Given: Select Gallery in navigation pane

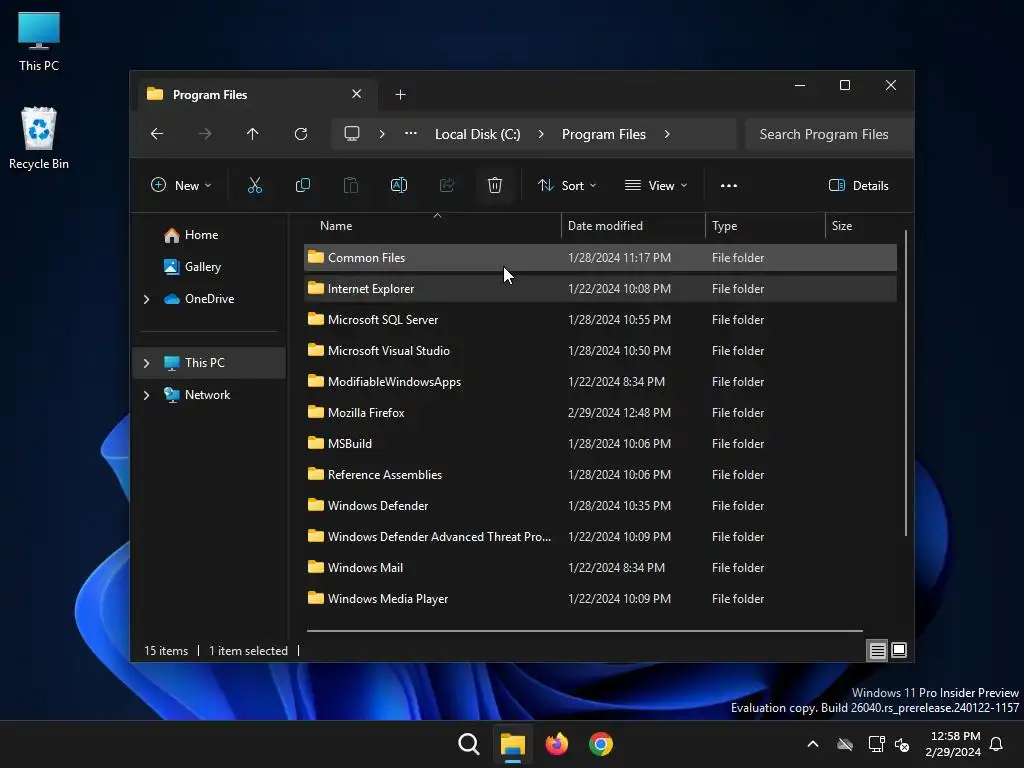Looking at the screenshot, I should pos(210,267).
